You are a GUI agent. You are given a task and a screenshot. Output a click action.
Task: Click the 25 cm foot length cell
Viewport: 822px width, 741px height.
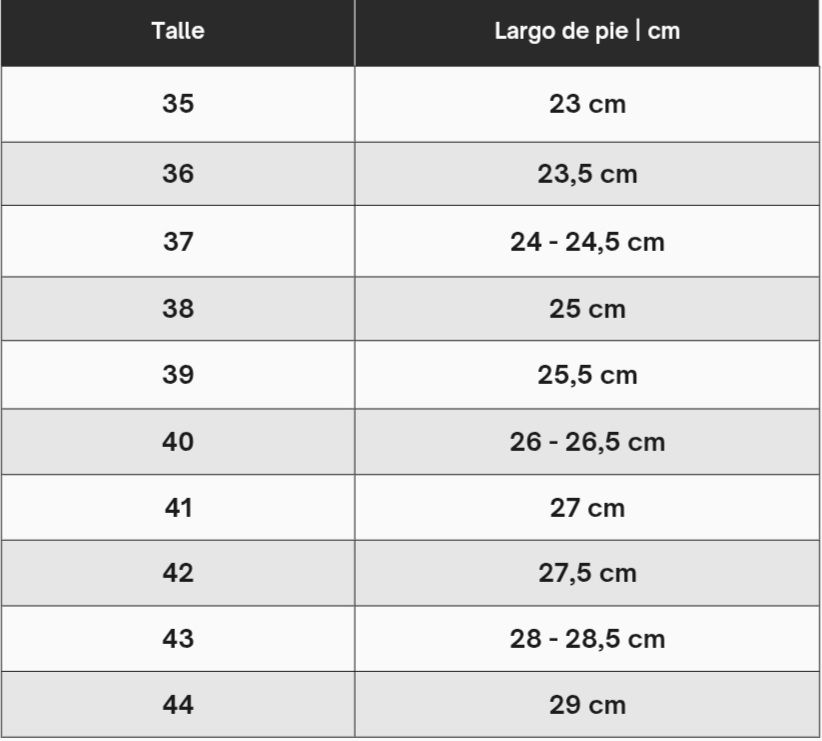coord(587,309)
